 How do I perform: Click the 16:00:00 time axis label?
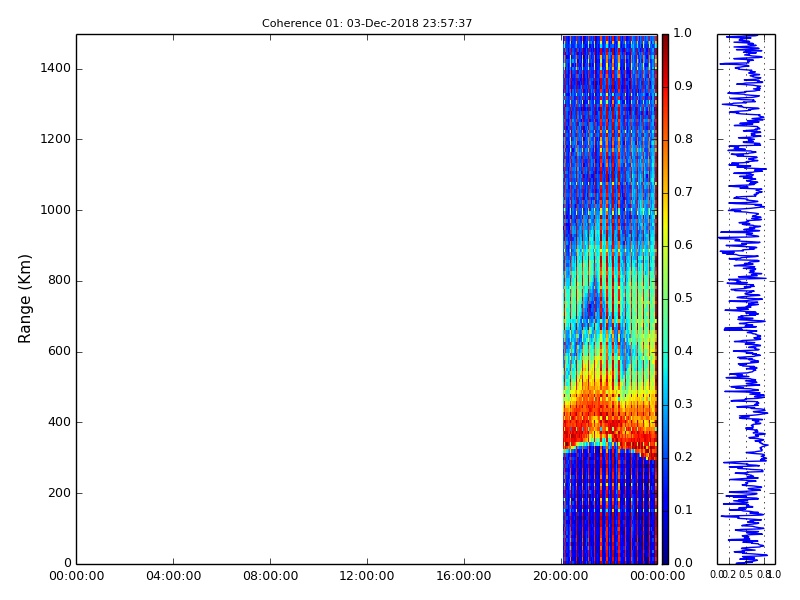(x=464, y=576)
